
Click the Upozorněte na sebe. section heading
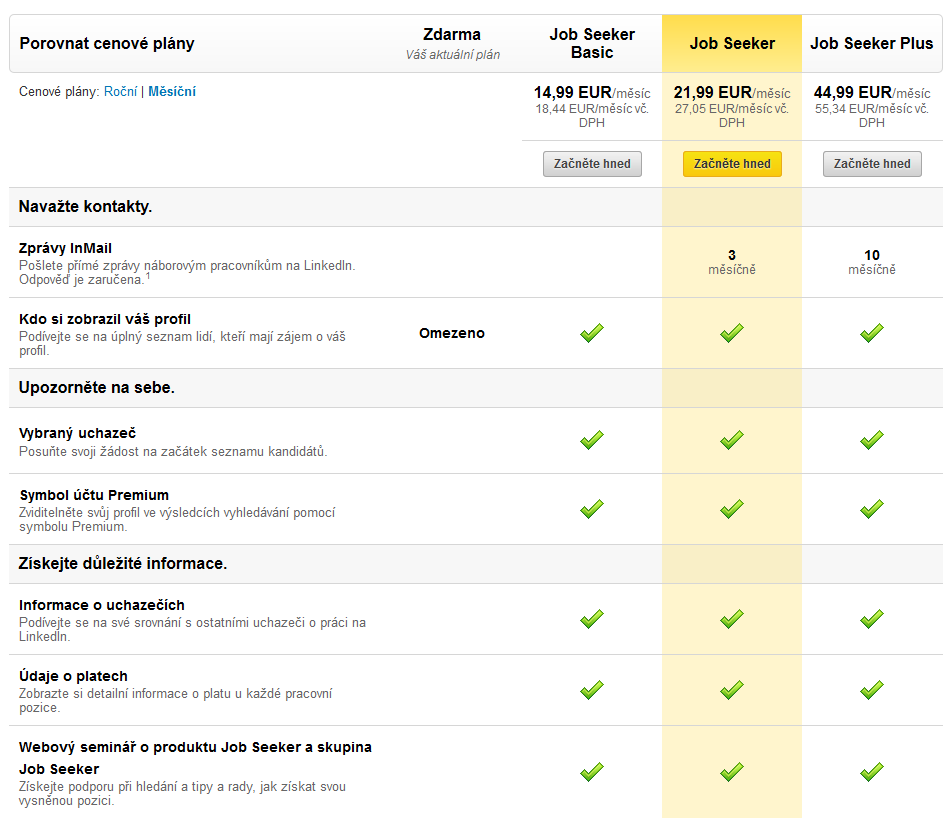click(x=97, y=388)
